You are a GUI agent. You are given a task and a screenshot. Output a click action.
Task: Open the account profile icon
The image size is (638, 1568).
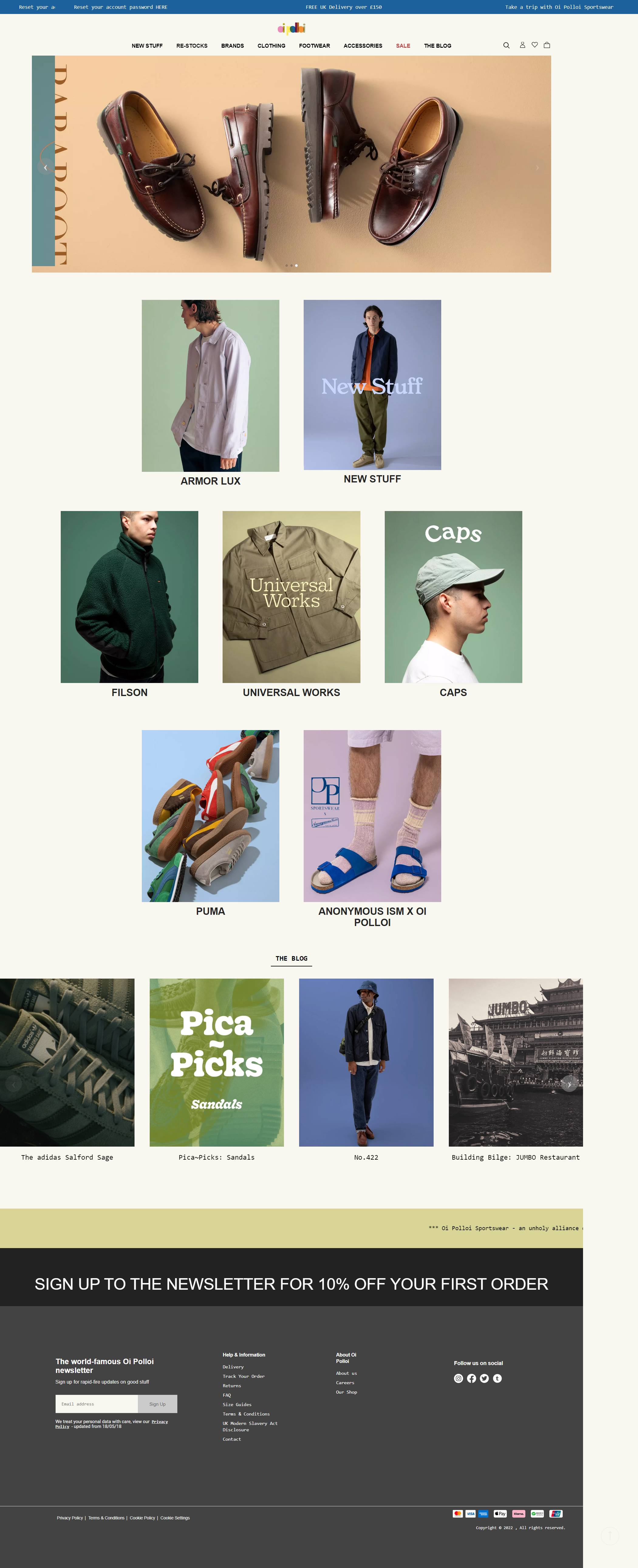click(522, 45)
